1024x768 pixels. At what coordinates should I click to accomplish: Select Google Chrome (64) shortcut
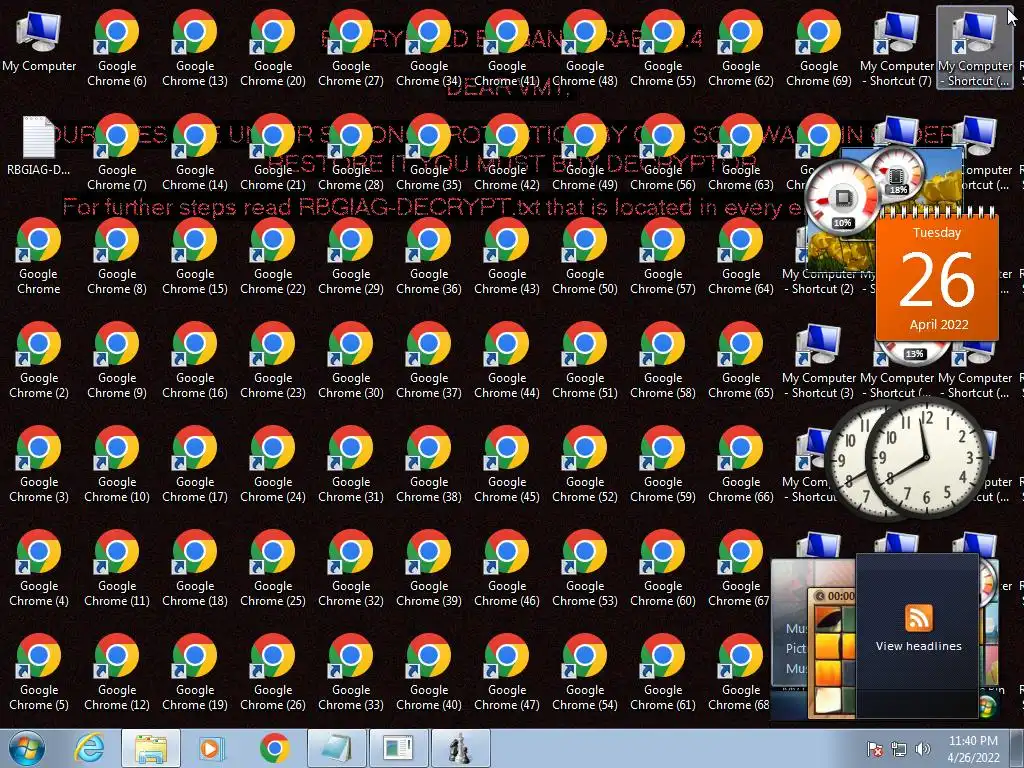coord(741,257)
